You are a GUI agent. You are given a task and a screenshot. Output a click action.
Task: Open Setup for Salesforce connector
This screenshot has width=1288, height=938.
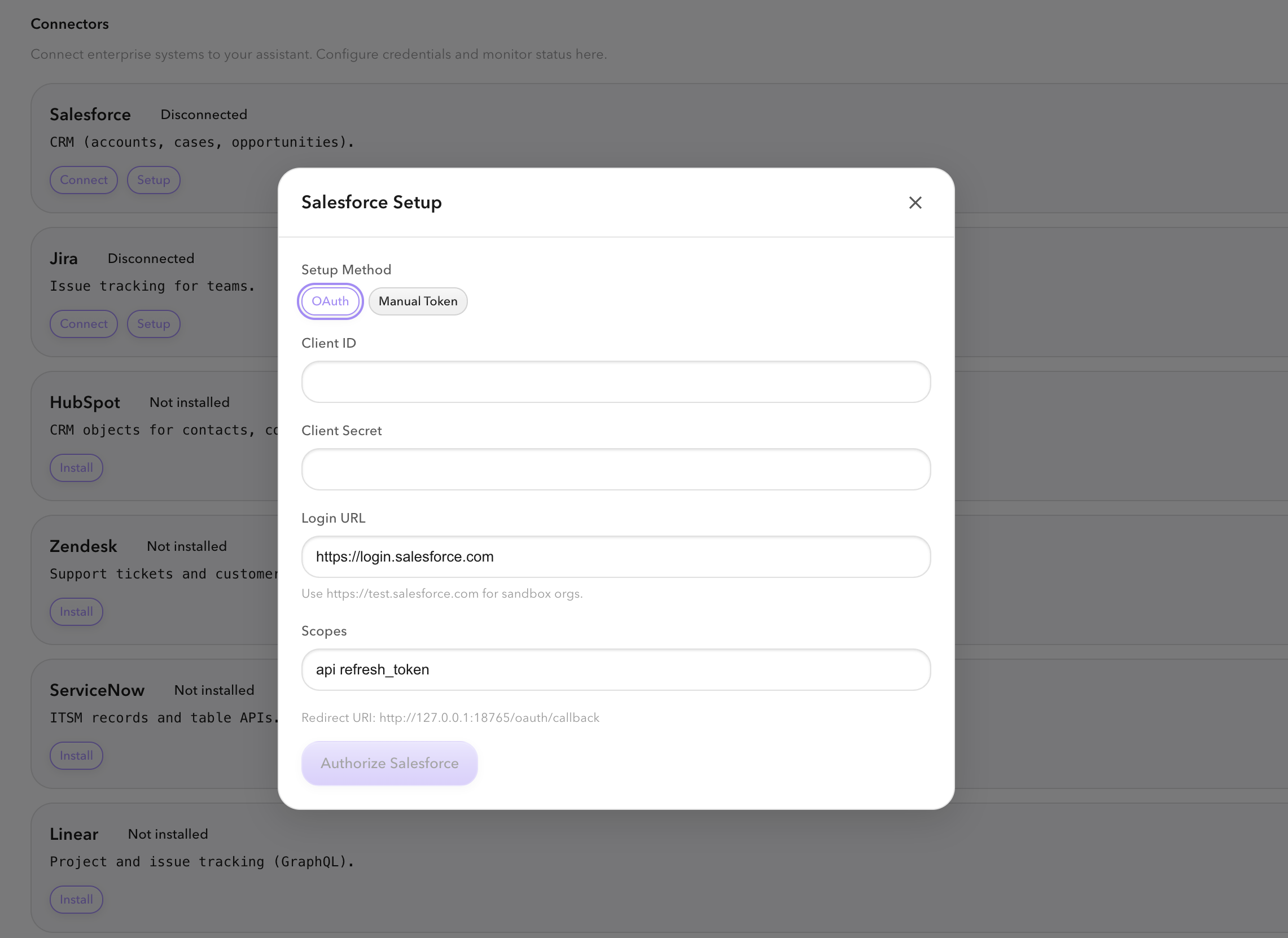(x=154, y=180)
